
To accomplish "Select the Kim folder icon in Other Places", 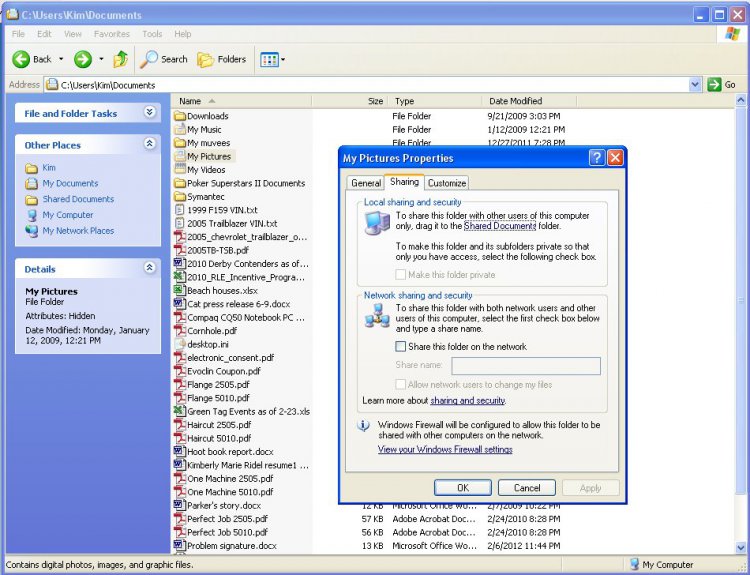I will click(32, 168).
